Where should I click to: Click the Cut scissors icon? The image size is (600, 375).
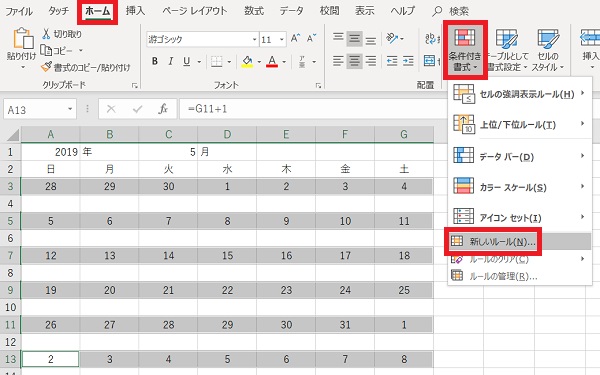point(46,34)
